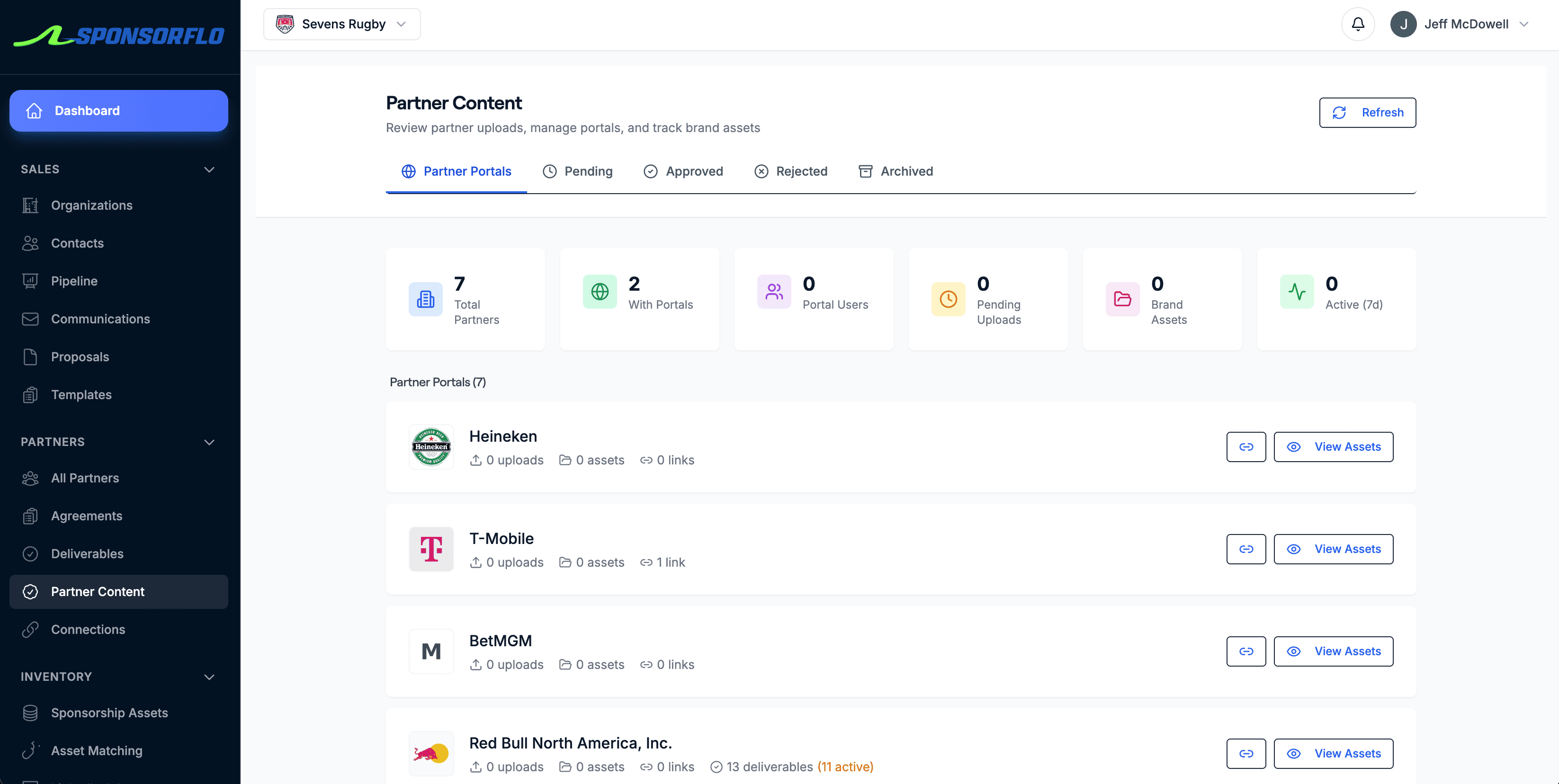This screenshot has width=1559, height=784.
Task: Switch to the Rejected tab
Action: click(x=791, y=171)
